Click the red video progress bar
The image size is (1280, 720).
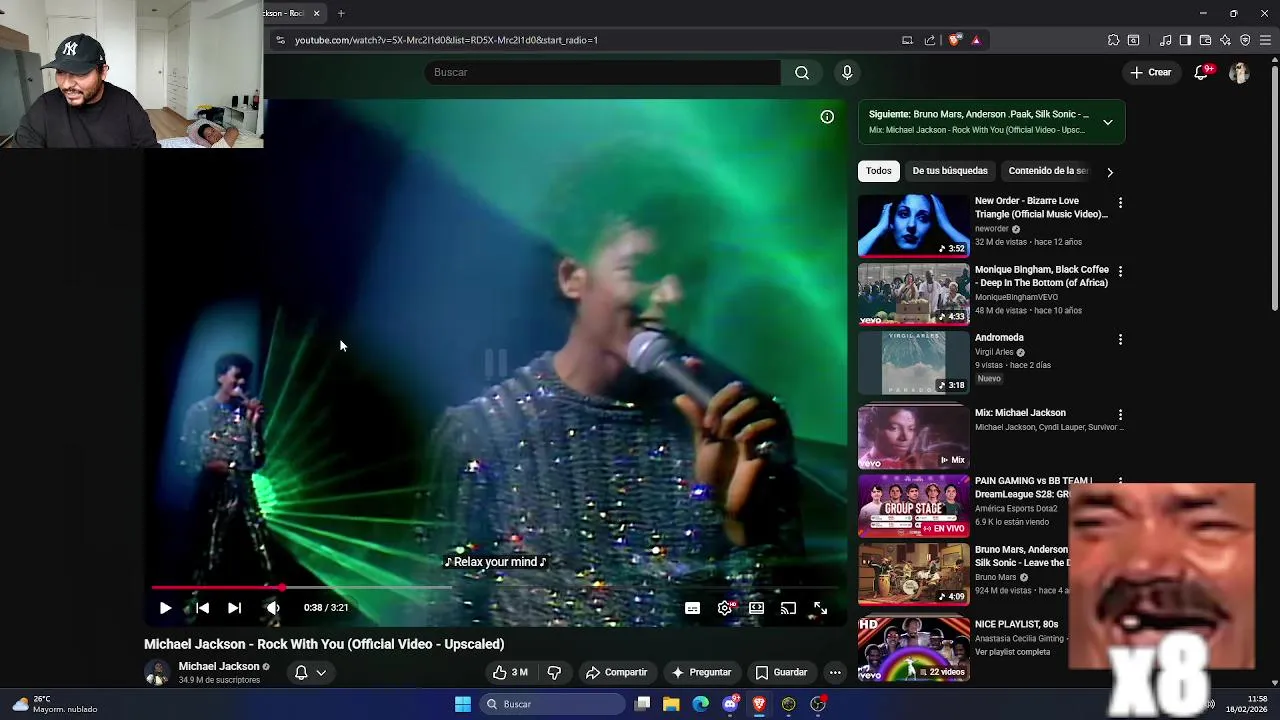[x=495, y=588]
